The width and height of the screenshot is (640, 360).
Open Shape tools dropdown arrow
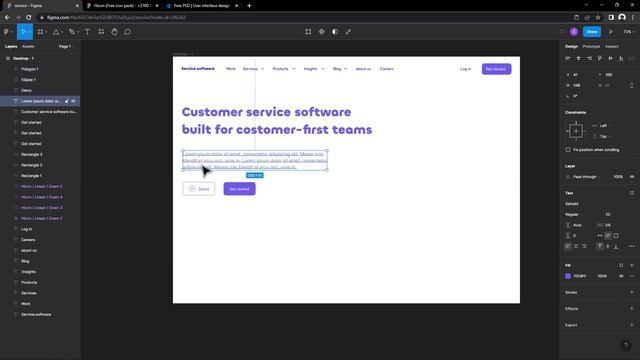(61, 32)
